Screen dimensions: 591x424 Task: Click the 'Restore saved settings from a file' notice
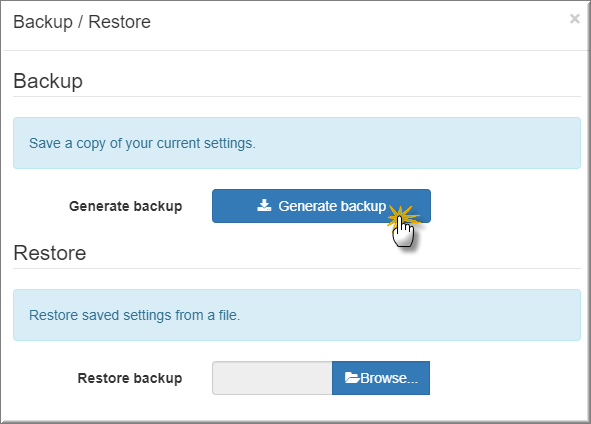[x=297, y=315]
